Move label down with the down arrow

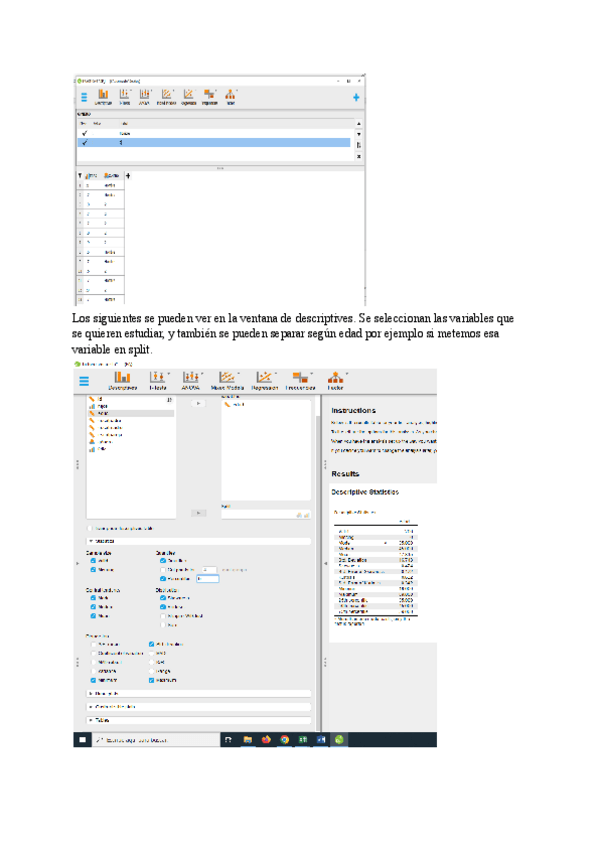tap(359, 134)
